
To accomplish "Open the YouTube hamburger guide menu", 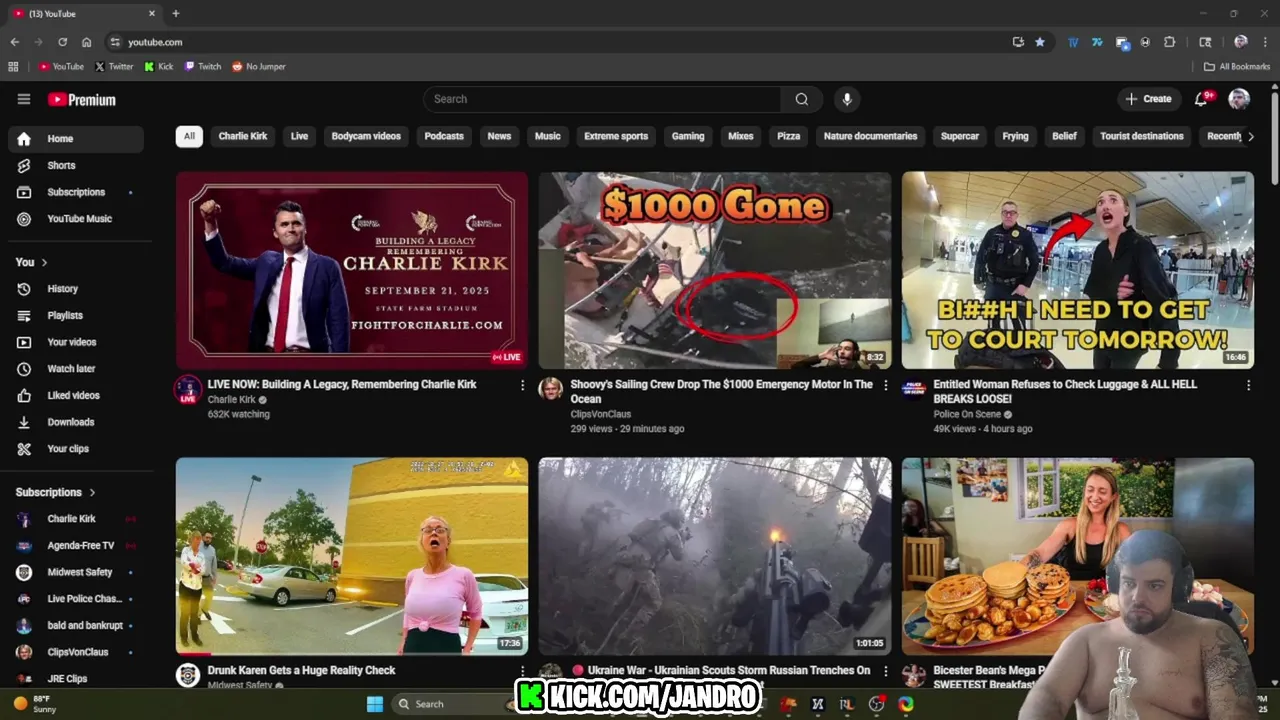I will point(24,99).
